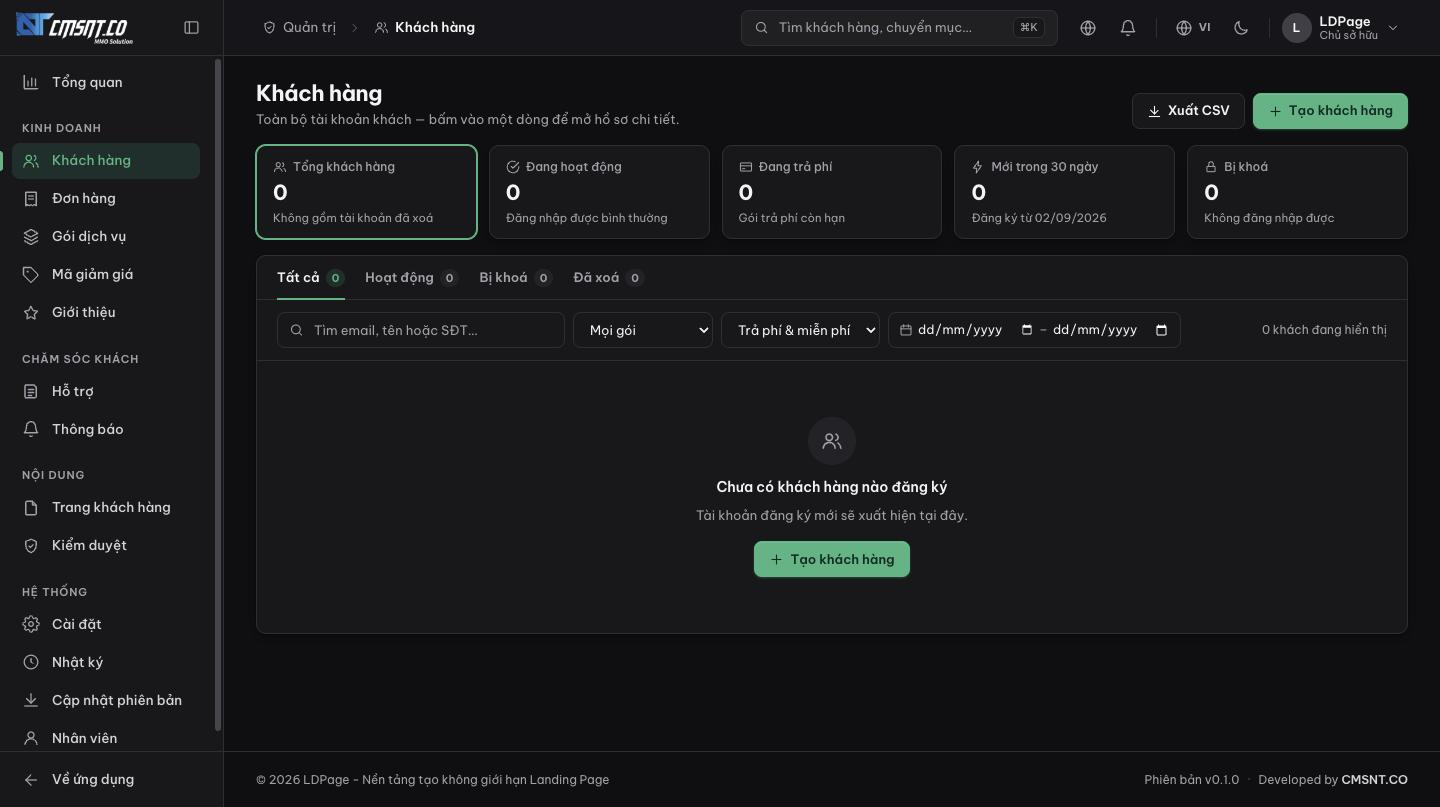
Task: Click the top 'Tạo khách hàng' button
Action: (x=1330, y=111)
